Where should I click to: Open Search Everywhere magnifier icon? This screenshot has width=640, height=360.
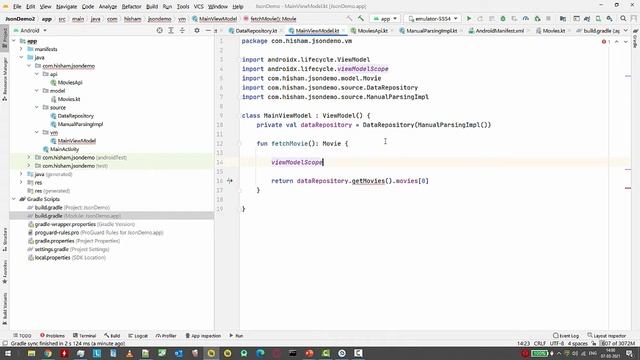pyautogui.click(x=623, y=19)
